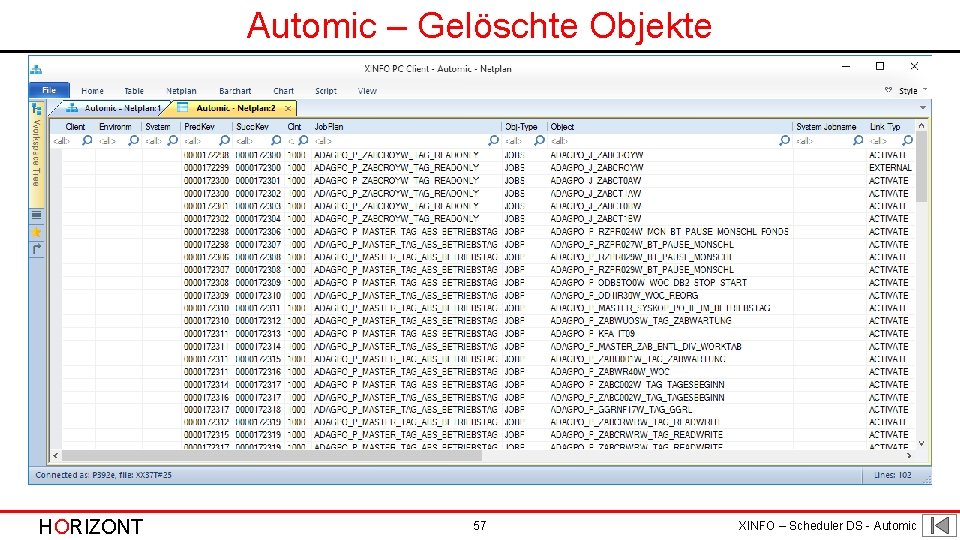Open the Table ribbon tab

click(134, 91)
